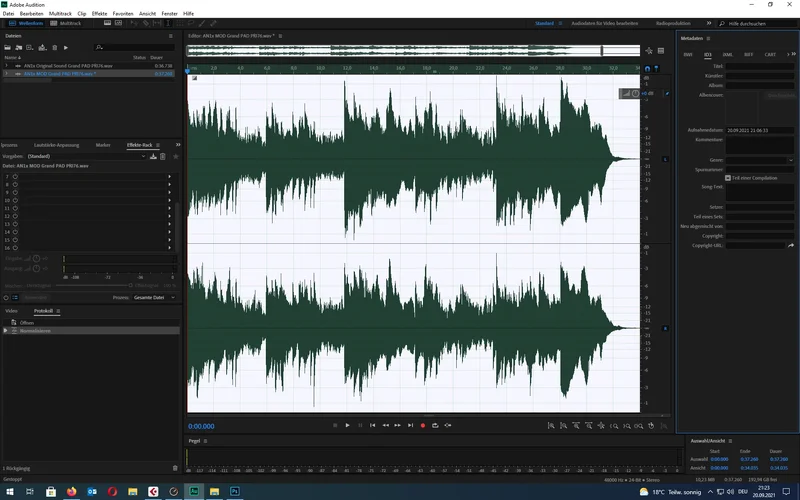Click the open file folder icon in Dateien

(9, 47)
